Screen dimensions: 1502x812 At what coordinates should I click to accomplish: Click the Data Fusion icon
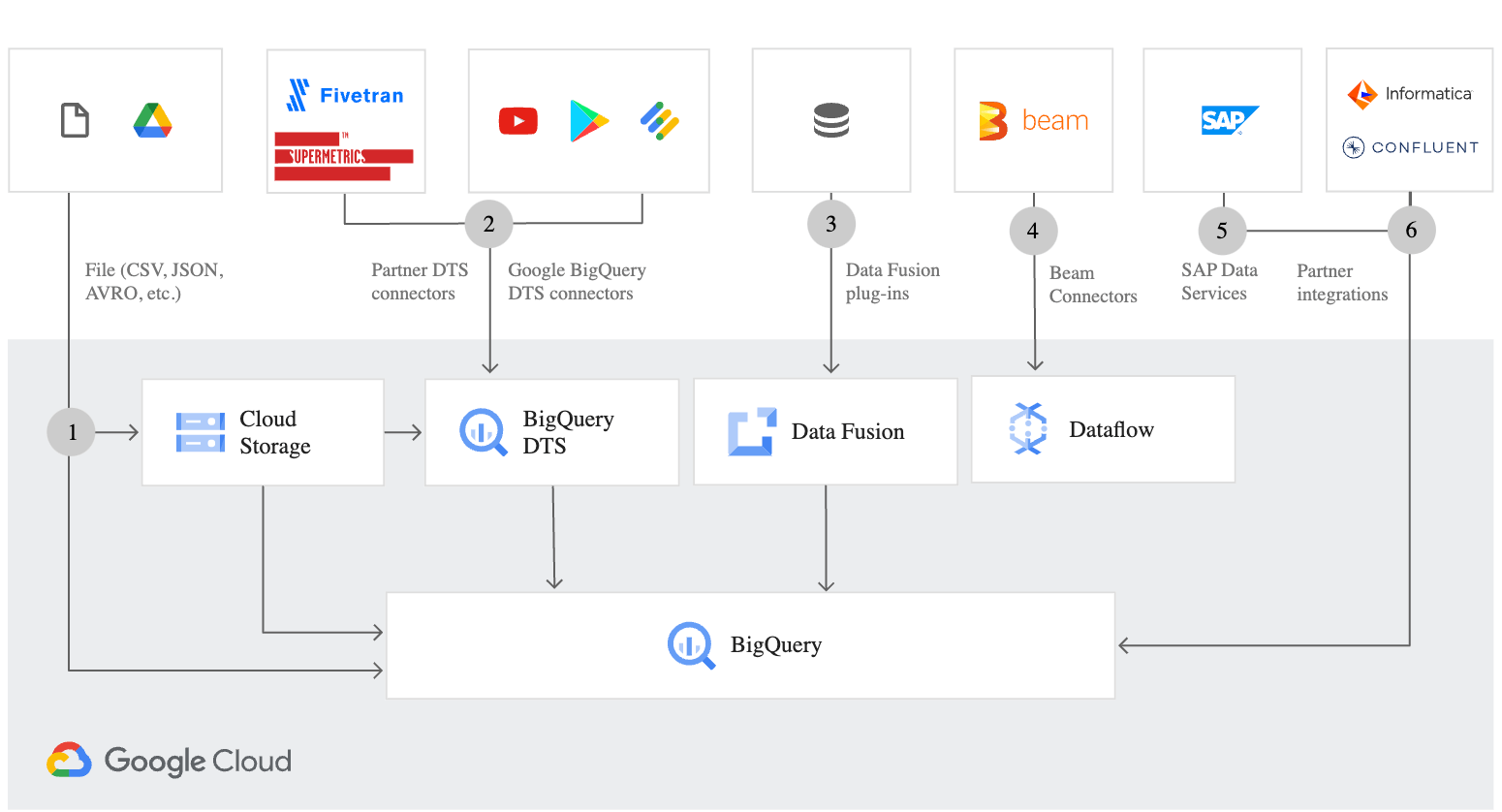pyautogui.click(x=752, y=431)
